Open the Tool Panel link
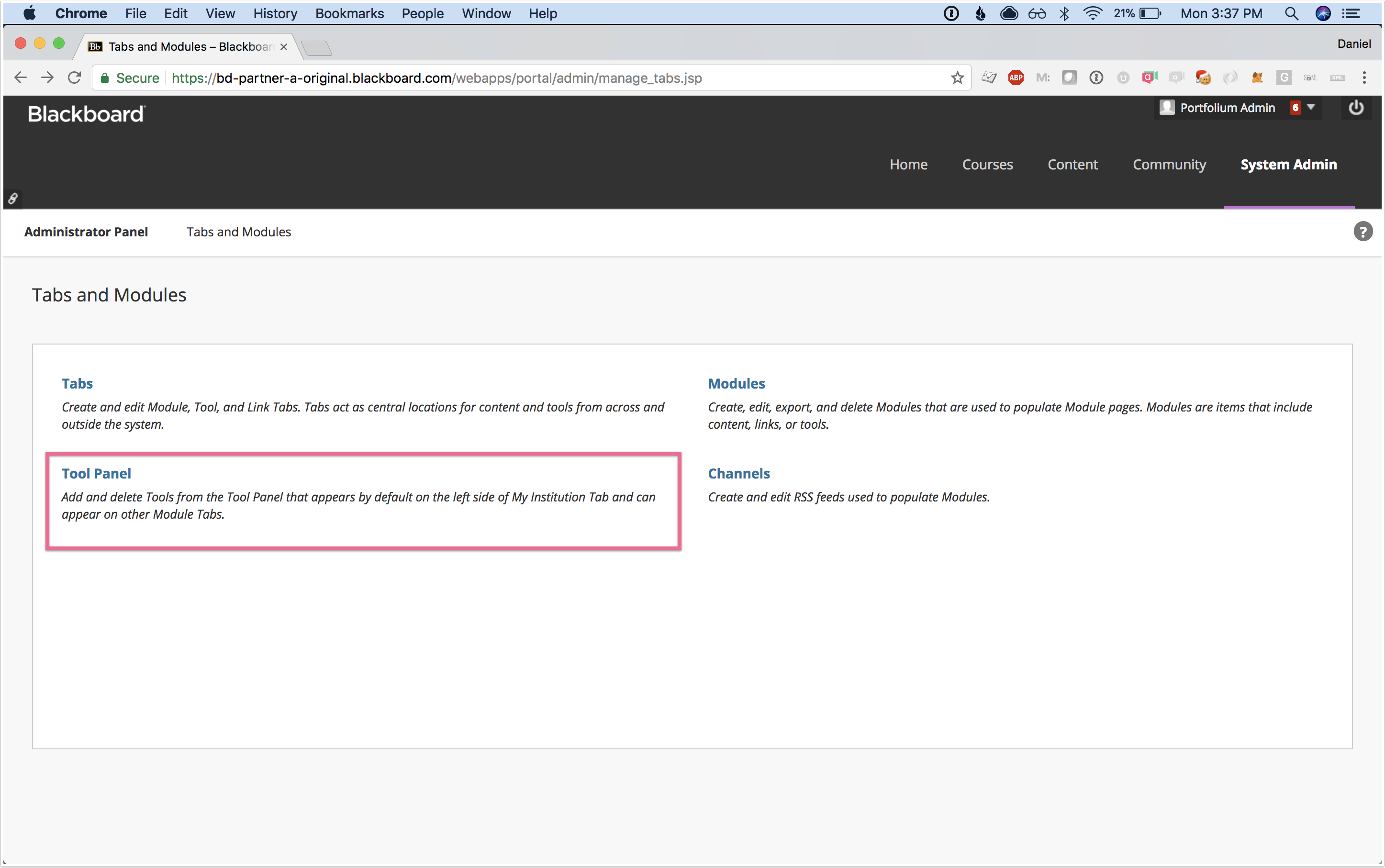Viewport: 1385px width, 868px height. [97, 474]
